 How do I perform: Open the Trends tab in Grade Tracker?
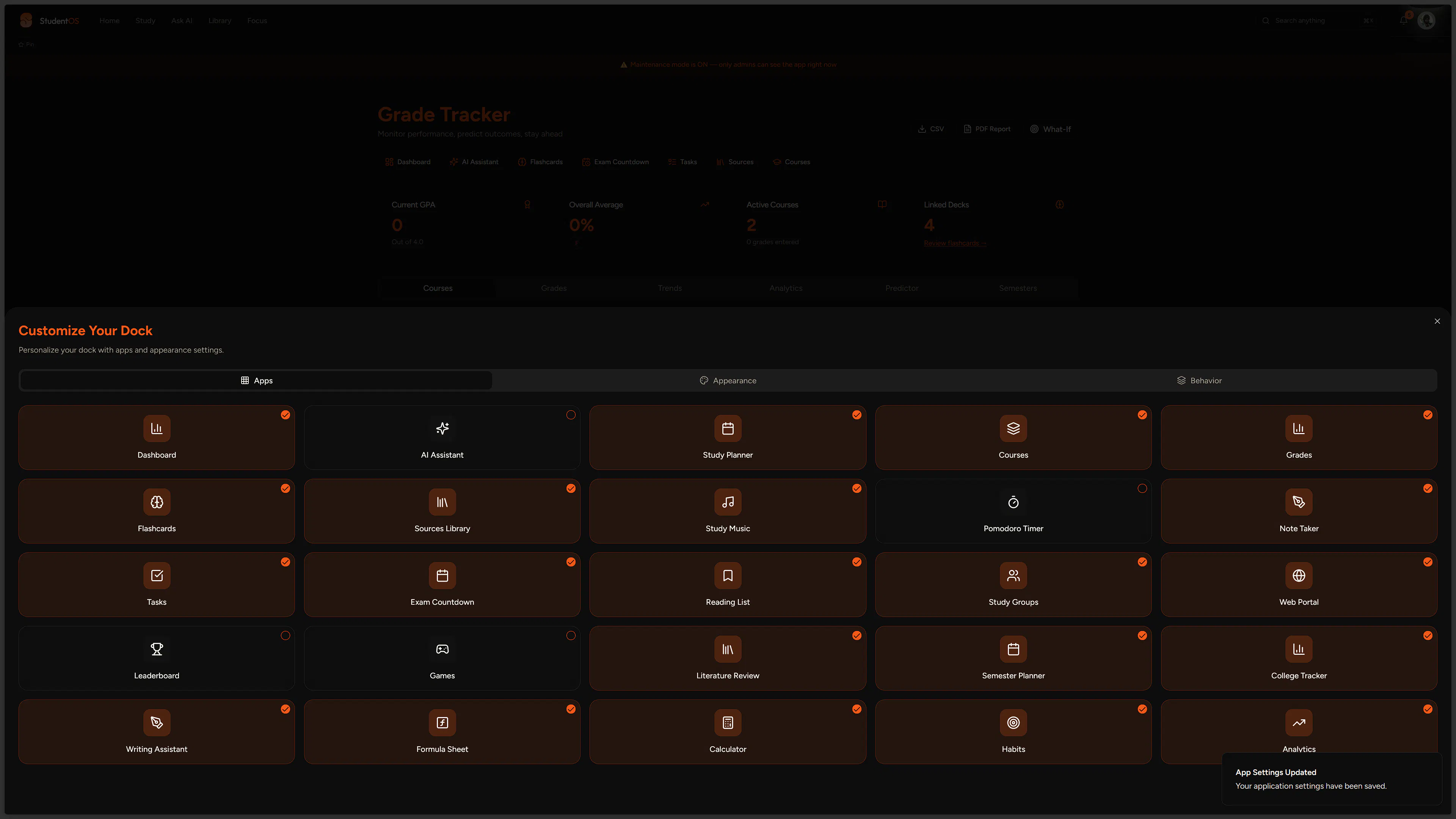click(670, 288)
